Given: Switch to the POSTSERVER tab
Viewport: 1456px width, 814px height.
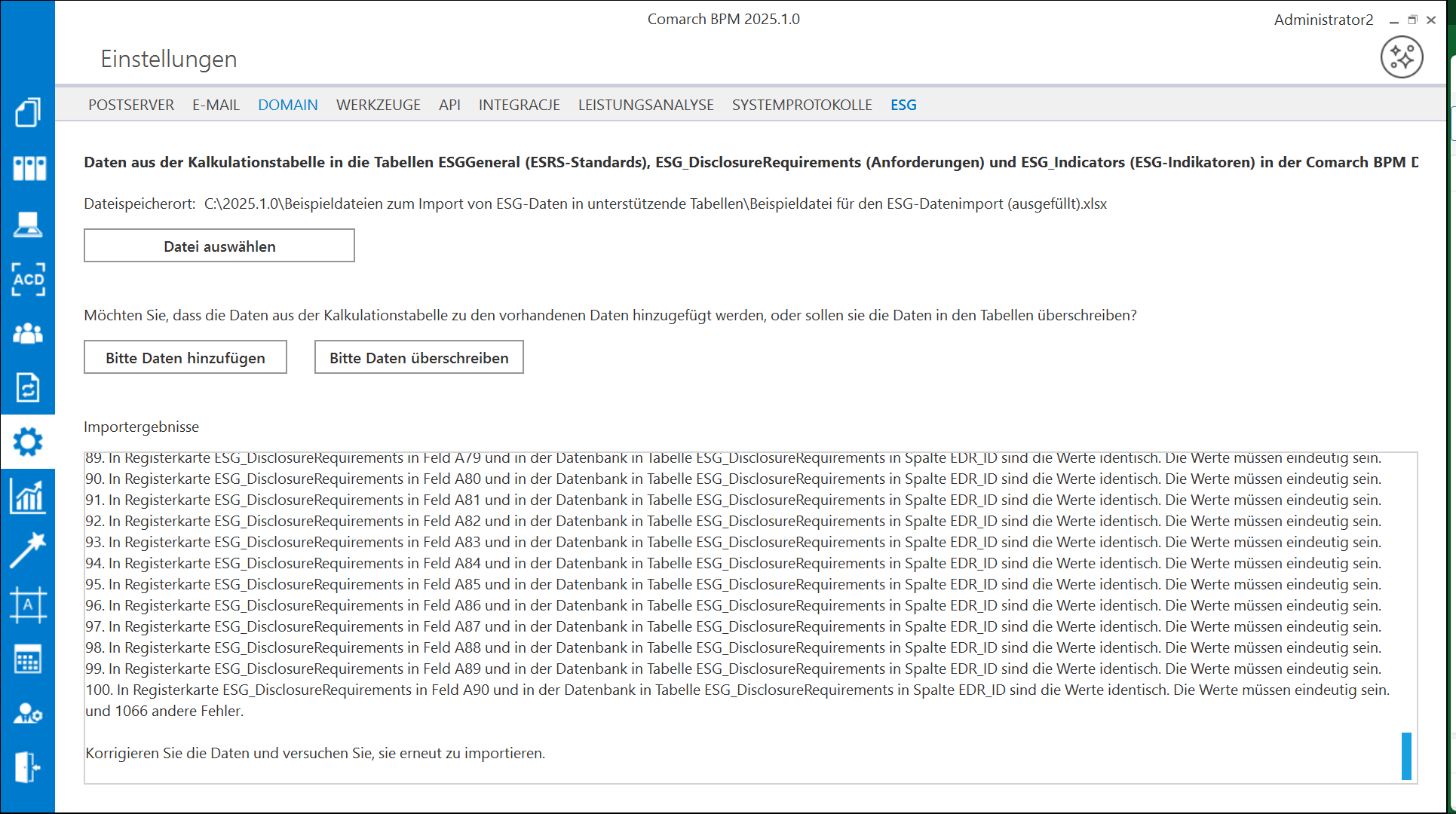Looking at the screenshot, I should [x=131, y=105].
